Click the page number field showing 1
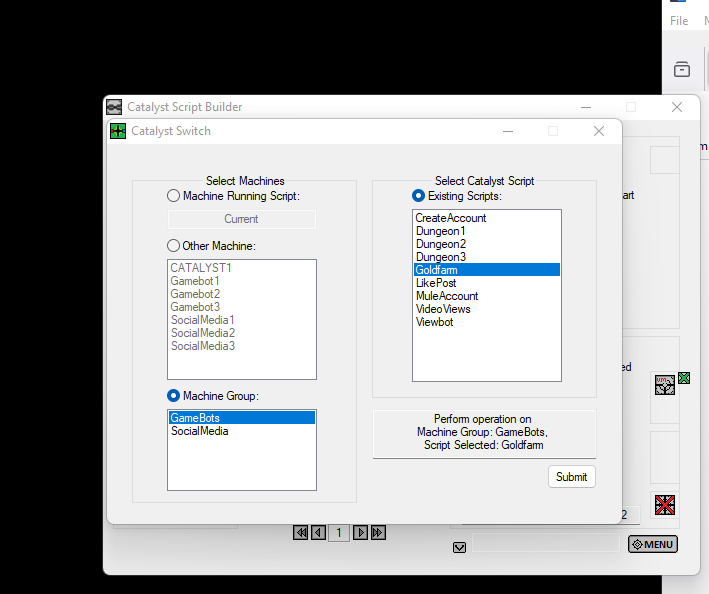Screen dimensions: 709x594 339,533
